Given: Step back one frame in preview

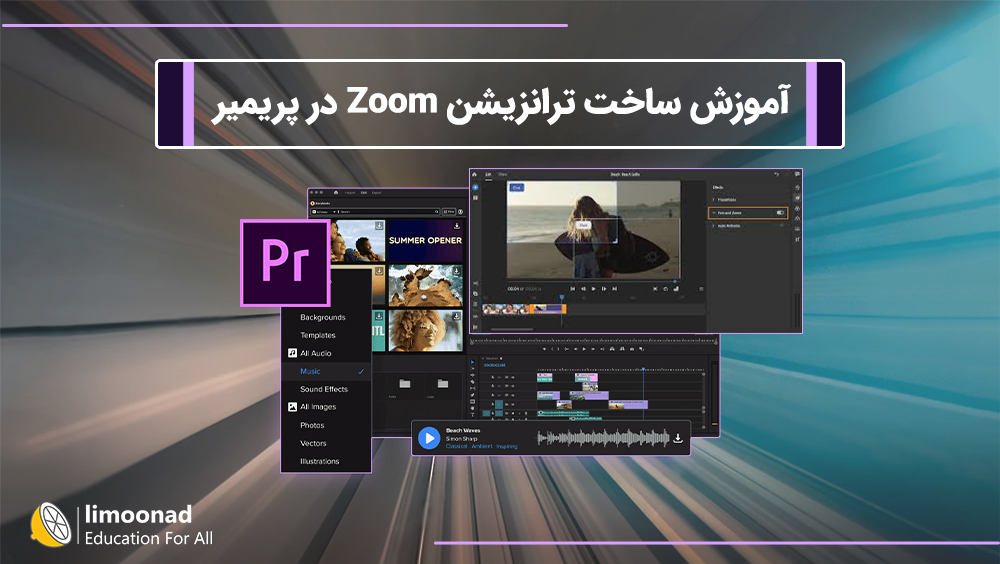Looking at the screenshot, I should (x=584, y=289).
